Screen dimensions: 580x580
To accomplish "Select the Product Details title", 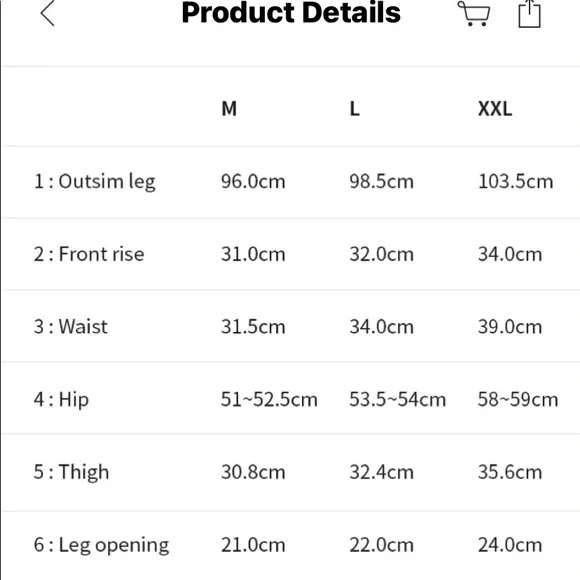I will click(x=291, y=13).
